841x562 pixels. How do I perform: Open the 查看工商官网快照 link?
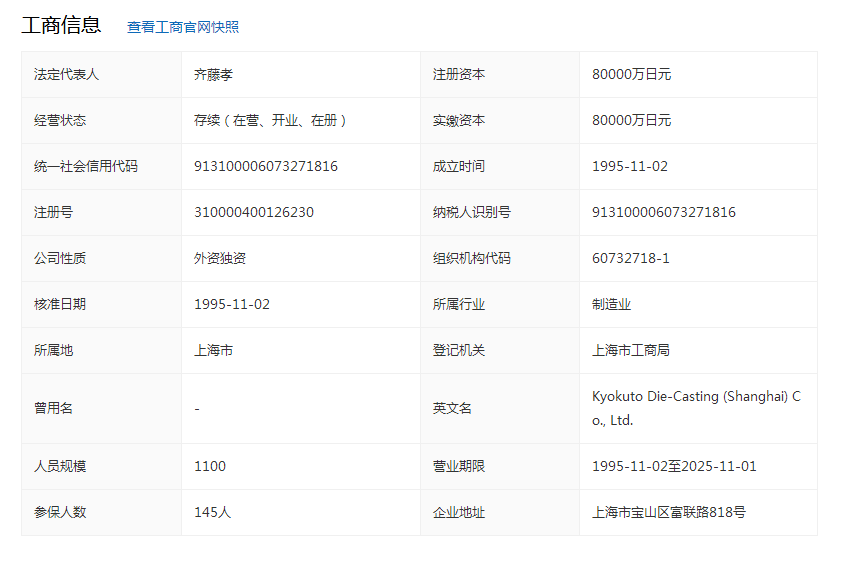[183, 27]
